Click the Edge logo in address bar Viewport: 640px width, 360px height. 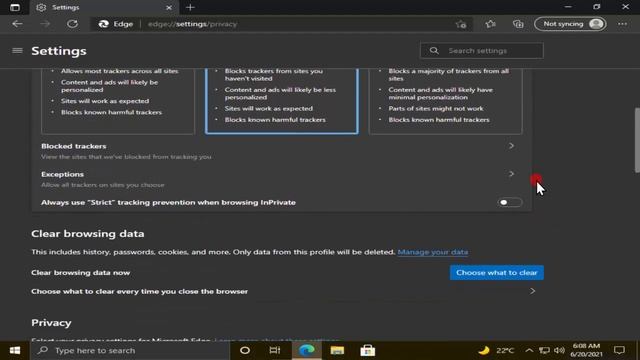point(104,24)
